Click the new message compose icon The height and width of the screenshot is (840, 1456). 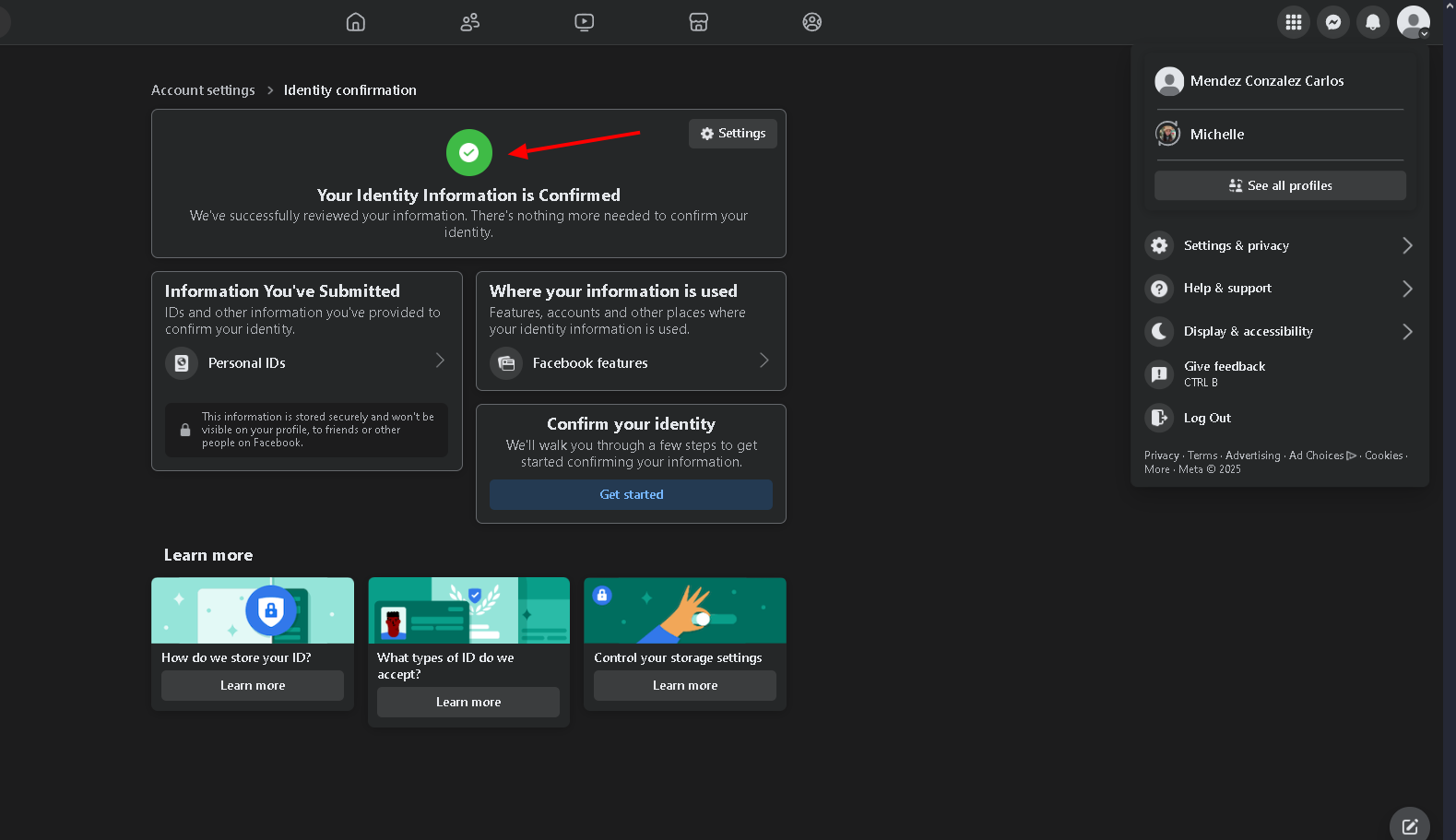[1409, 825]
